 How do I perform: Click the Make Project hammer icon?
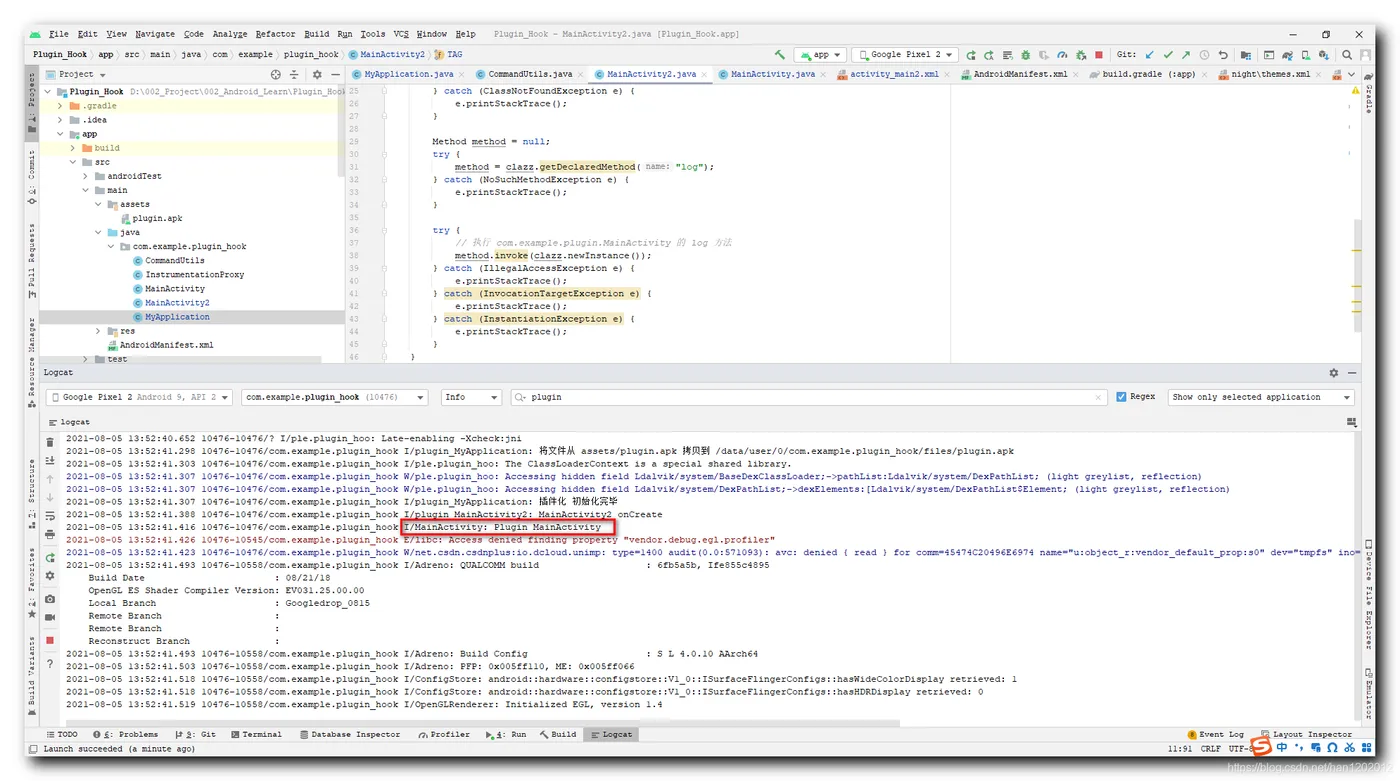[x=780, y=55]
